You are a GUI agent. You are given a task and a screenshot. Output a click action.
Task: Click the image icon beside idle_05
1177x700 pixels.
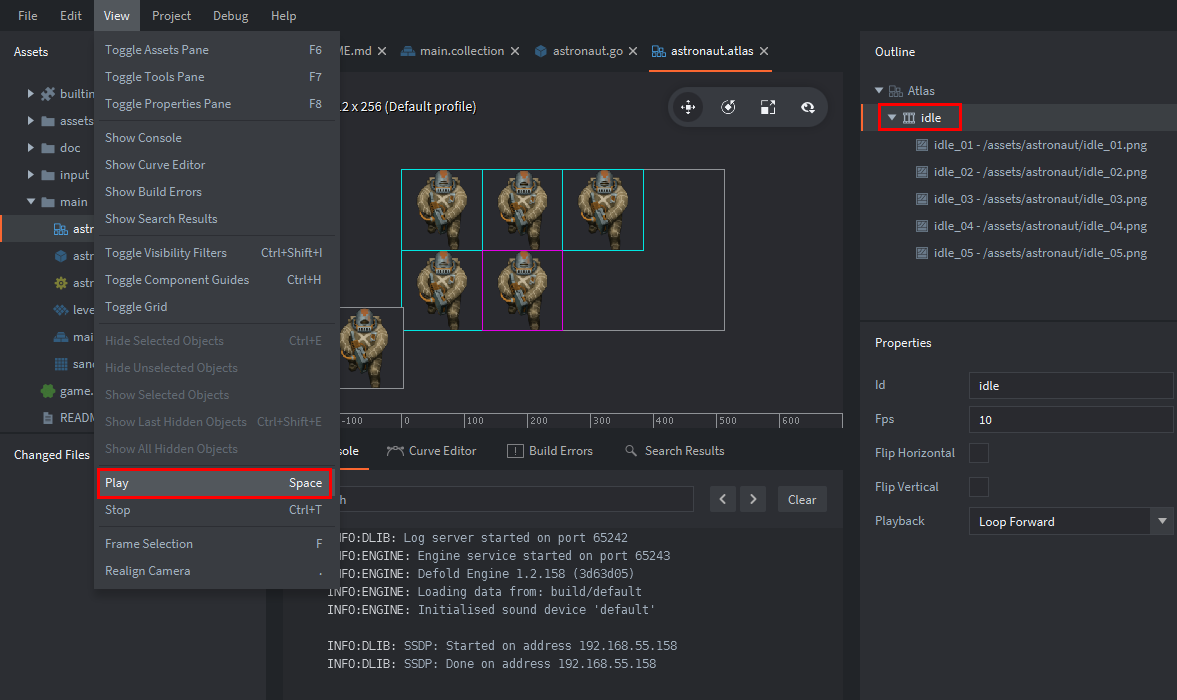pyautogui.click(x=922, y=253)
